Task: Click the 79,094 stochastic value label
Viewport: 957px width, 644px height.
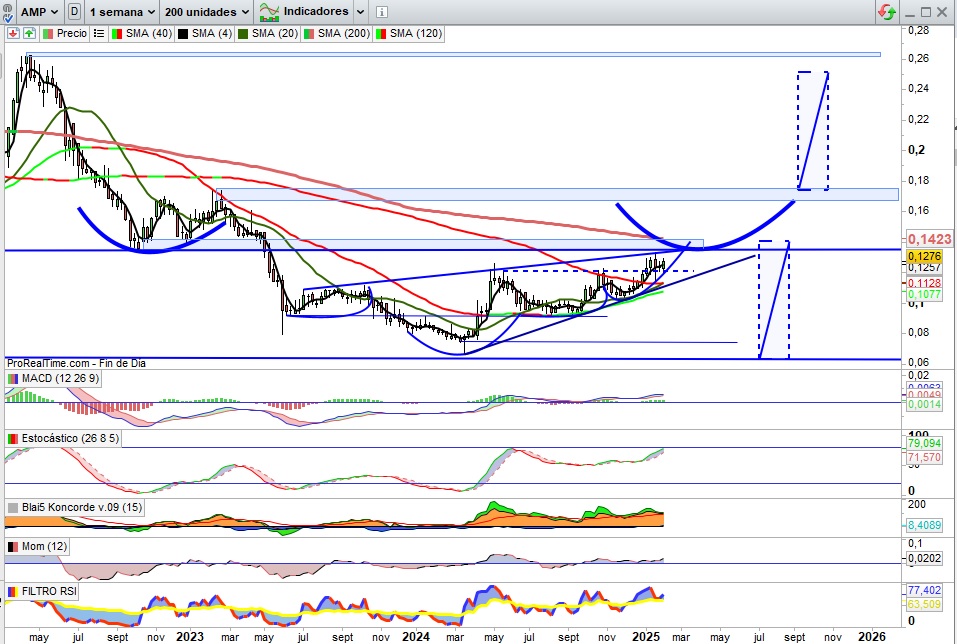Action: pyautogui.click(x=925, y=443)
